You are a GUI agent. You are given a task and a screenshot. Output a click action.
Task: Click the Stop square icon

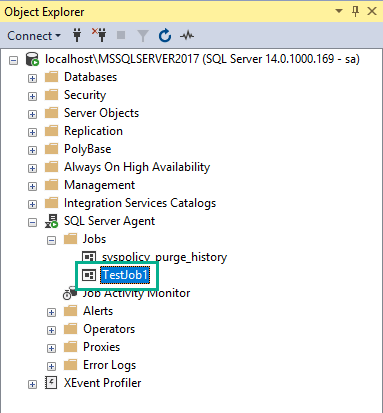pyautogui.click(x=121, y=35)
